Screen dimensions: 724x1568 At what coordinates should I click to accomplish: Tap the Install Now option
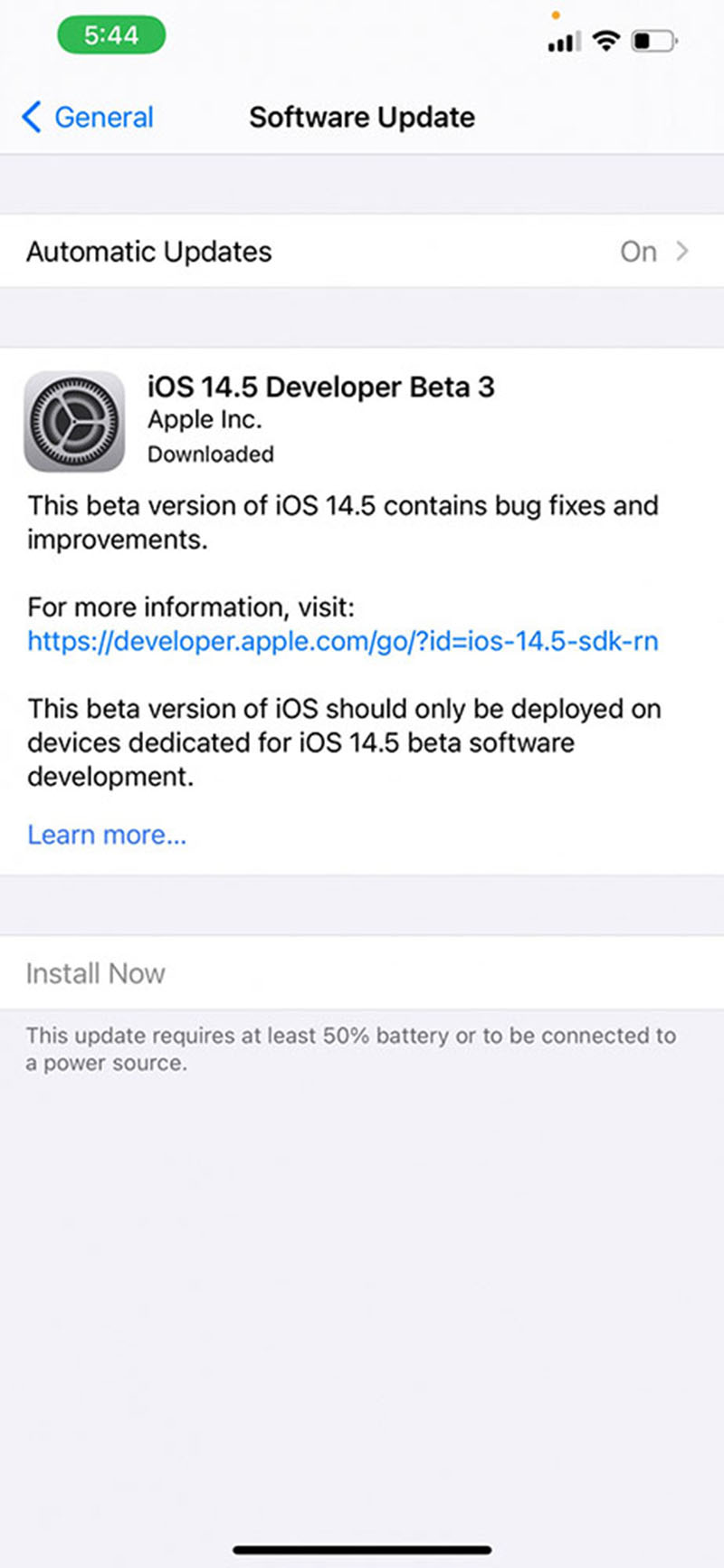click(95, 972)
